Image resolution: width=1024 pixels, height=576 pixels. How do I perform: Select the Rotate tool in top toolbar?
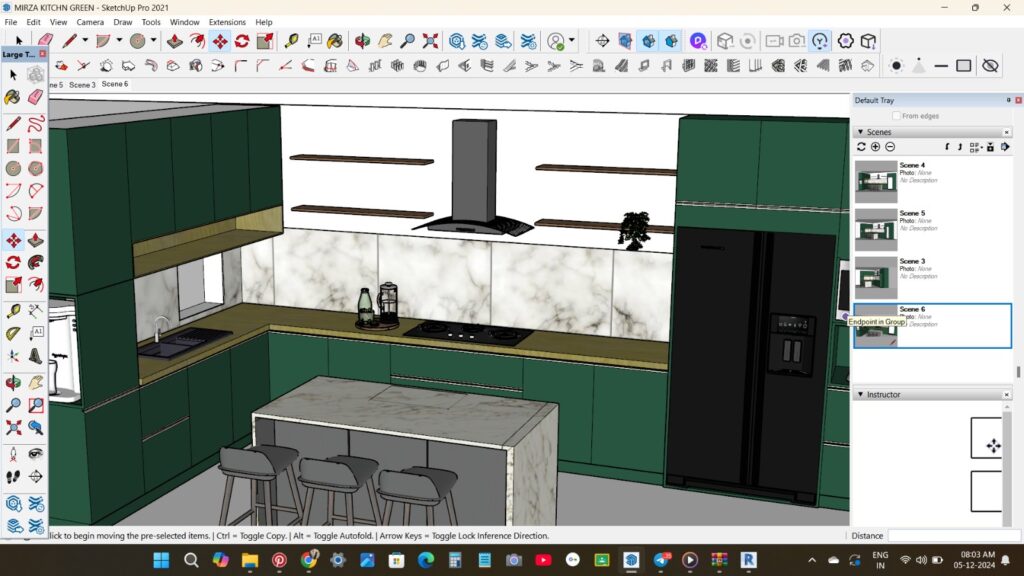point(242,40)
